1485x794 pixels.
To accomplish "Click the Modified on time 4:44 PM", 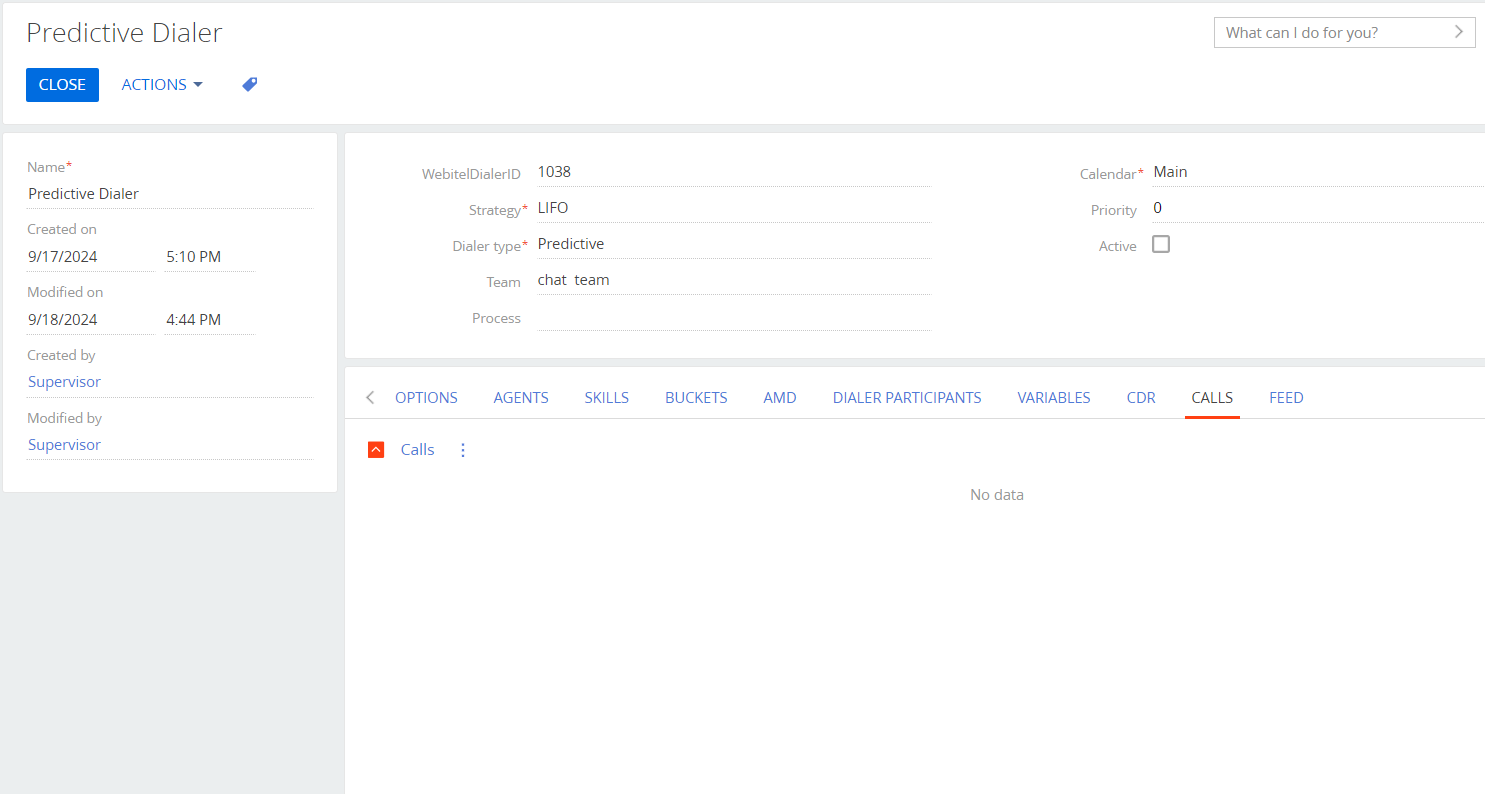I will pos(210,320).
